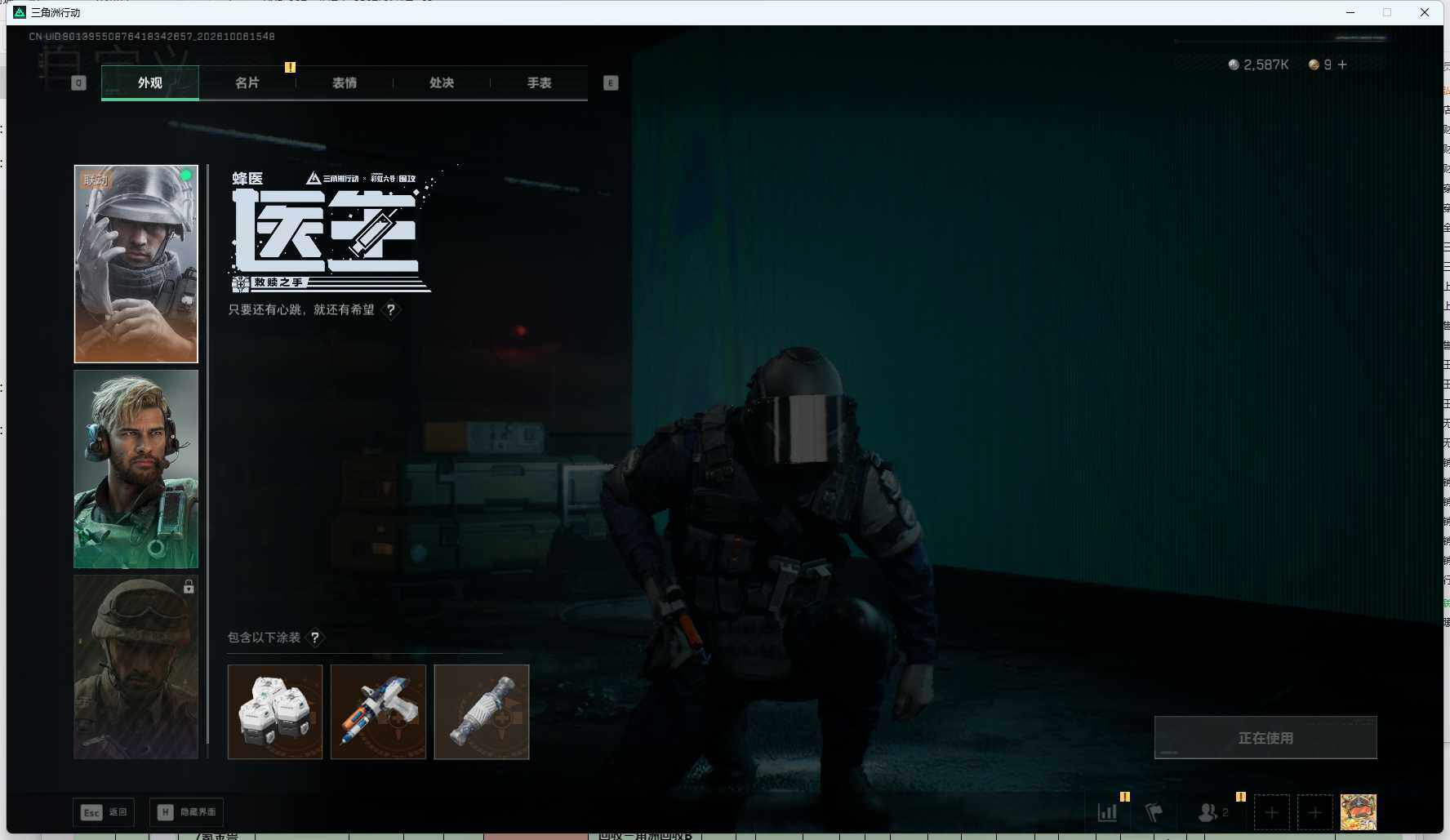
Task: Add teammate in first empty slot
Action: click(x=1271, y=812)
